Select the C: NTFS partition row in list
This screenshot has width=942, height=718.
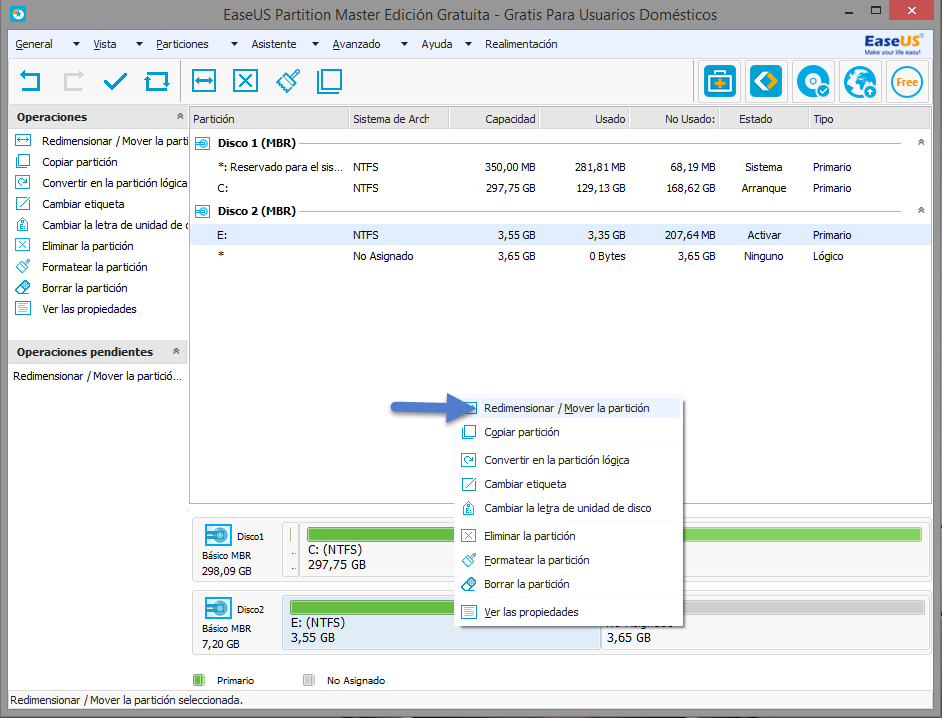point(560,188)
